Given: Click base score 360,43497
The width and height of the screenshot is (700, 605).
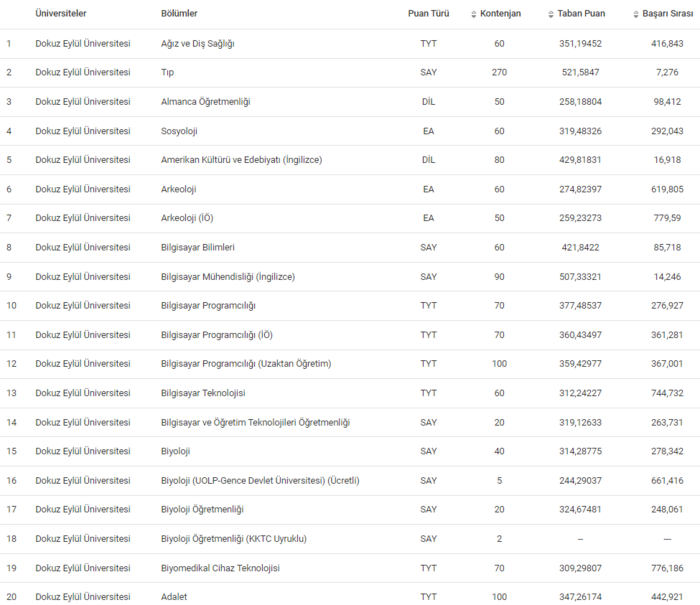Looking at the screenshot, I should [580, 335].
